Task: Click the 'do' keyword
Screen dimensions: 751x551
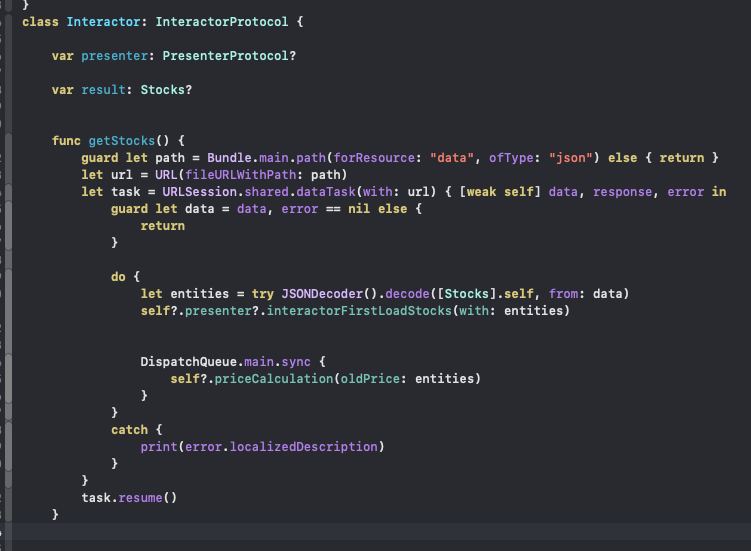Action: pyautogui.click(x=118, y=277)
